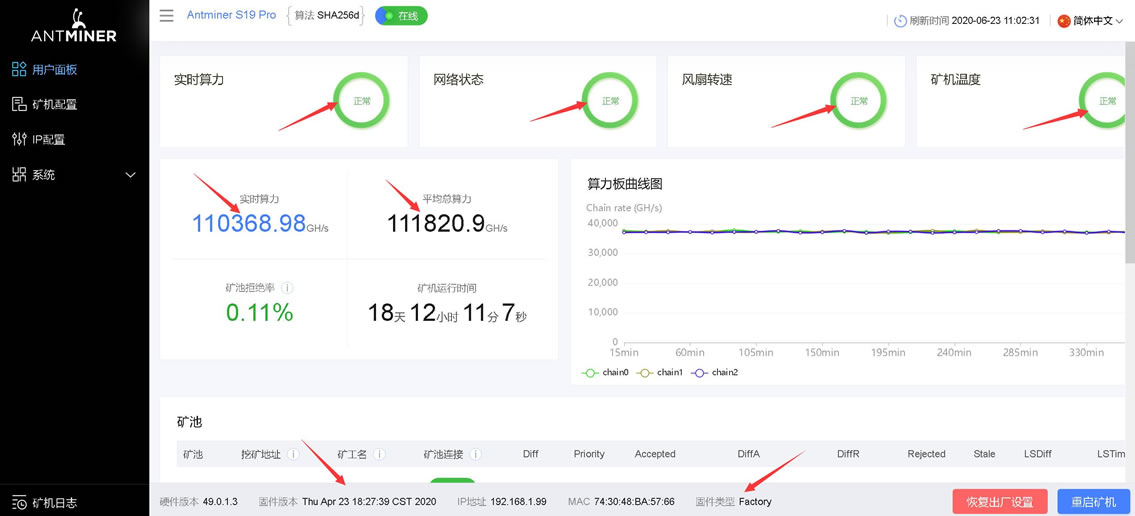Click the green 在线 status badge

point(401,16)
